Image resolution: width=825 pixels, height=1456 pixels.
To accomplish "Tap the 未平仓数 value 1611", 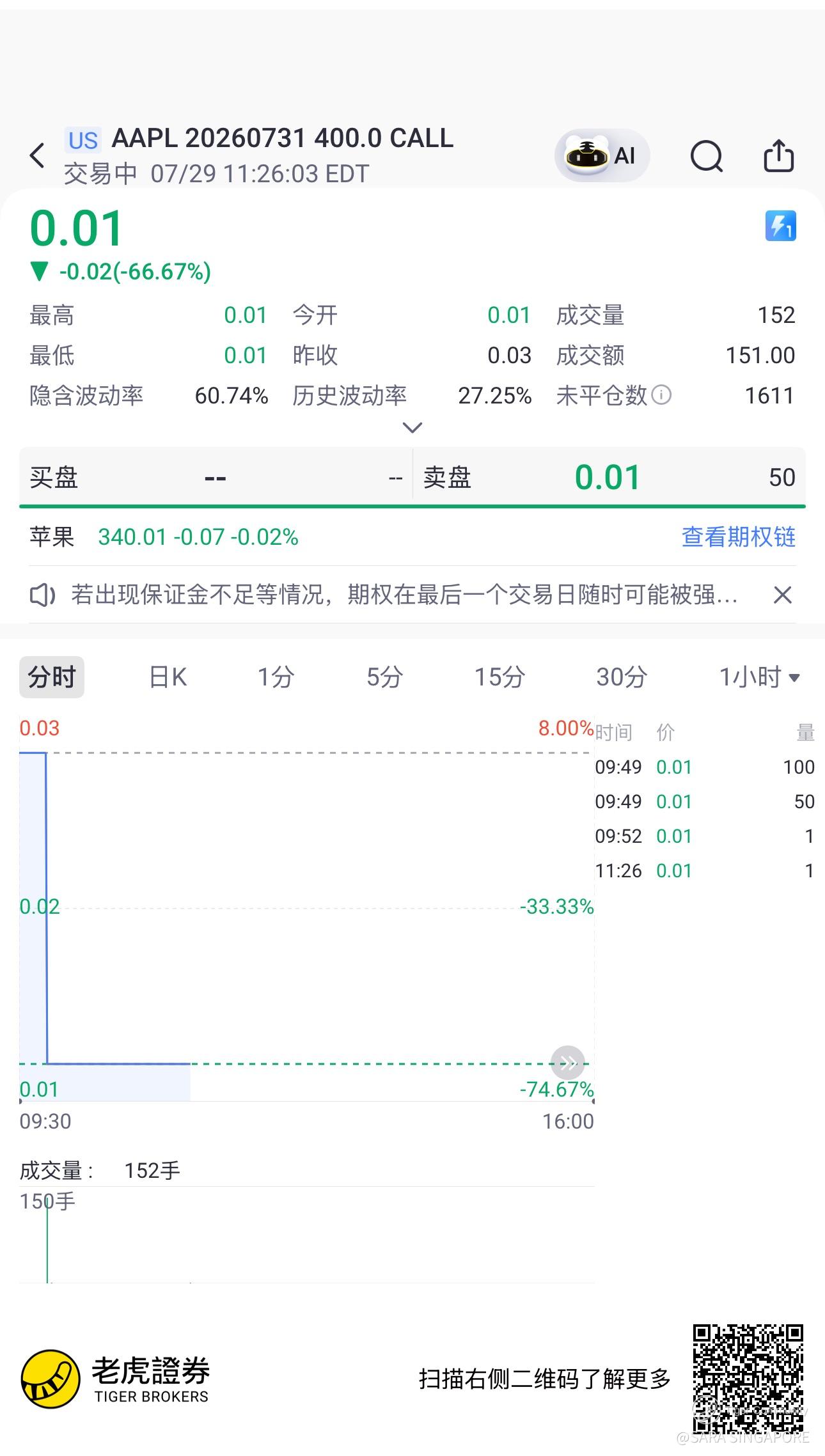I will (769, 396).
